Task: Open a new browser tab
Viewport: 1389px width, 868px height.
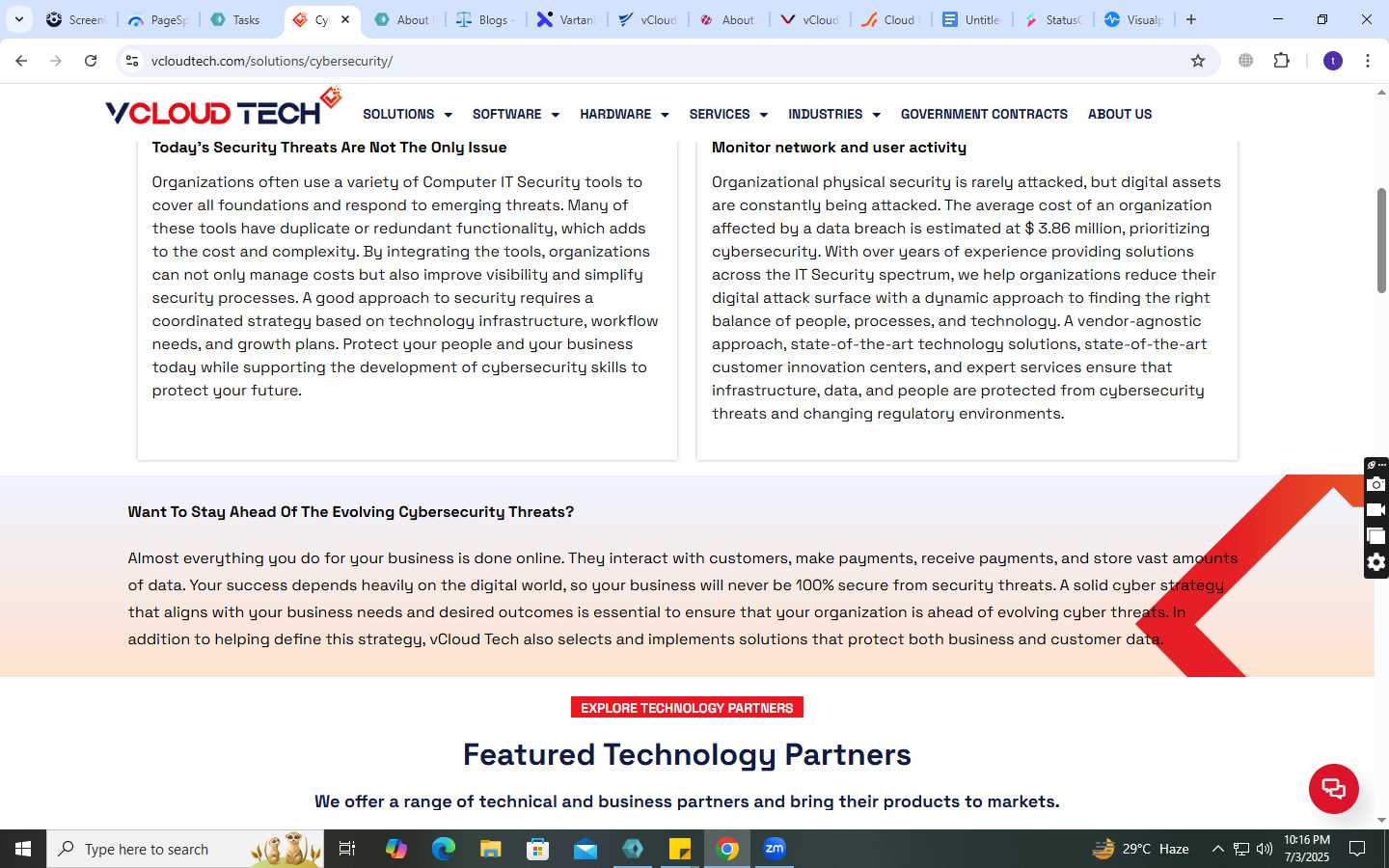Action: click(x=1191, y=19)
